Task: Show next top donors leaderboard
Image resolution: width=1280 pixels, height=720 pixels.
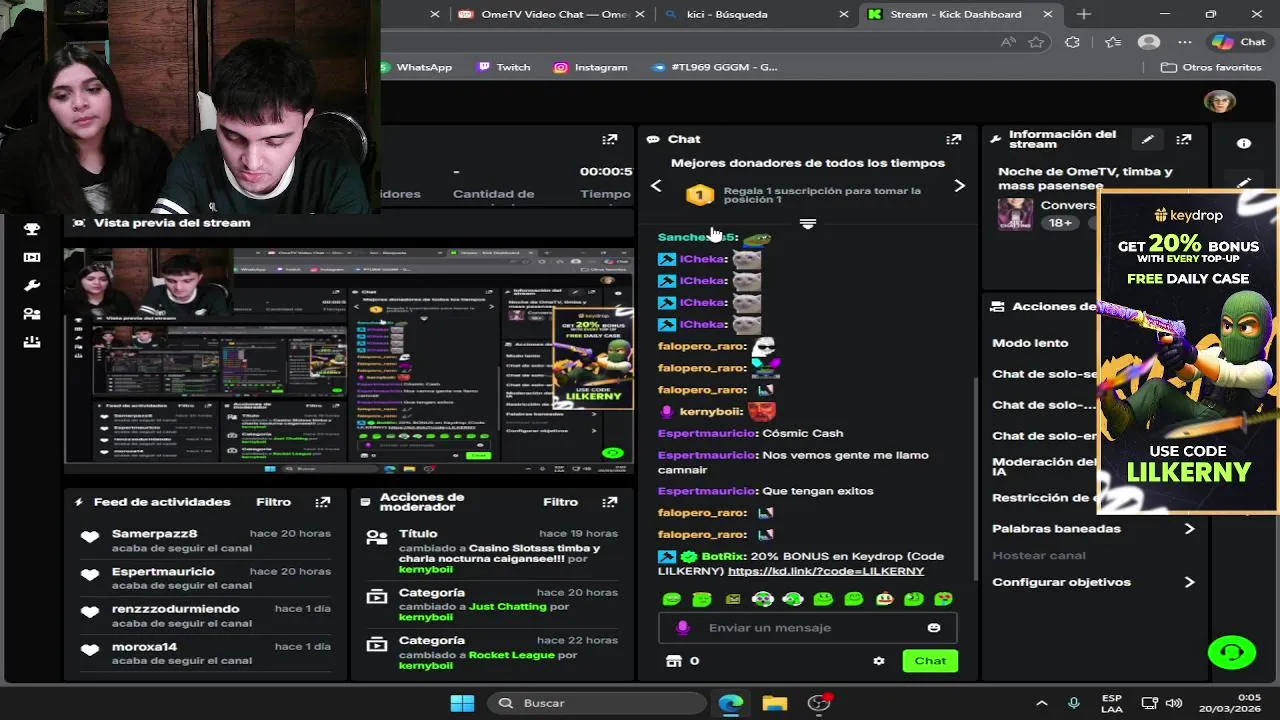Action: pyautogui.click(x=959, y=186)
